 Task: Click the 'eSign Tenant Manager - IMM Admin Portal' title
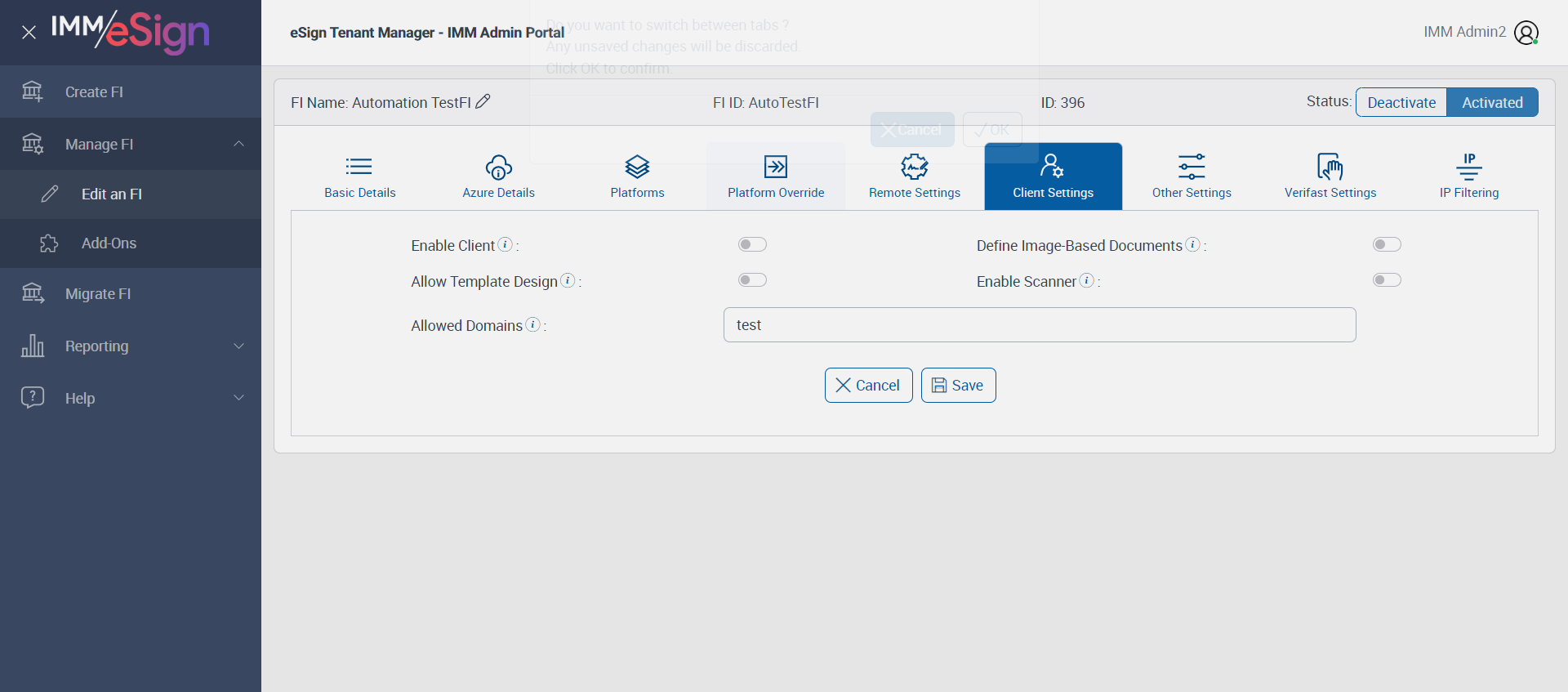click(427, 33)
